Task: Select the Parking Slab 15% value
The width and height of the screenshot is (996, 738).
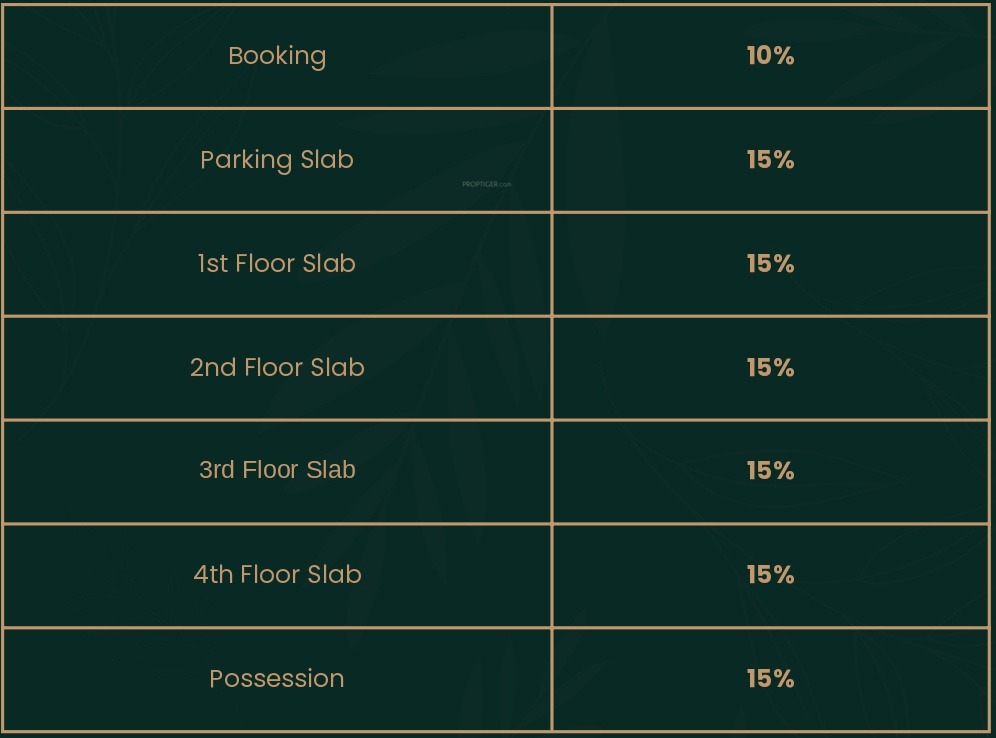Action: pos(771,159)
